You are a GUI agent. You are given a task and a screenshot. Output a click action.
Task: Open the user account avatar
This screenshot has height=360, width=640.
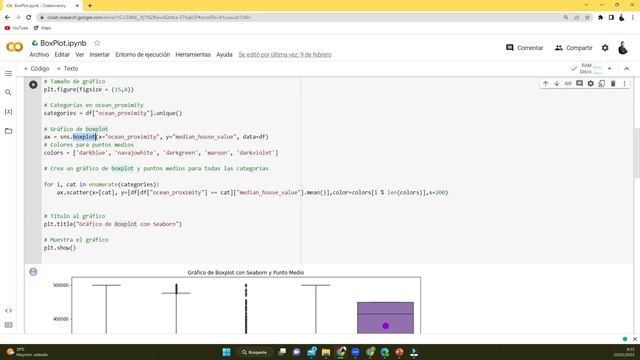point(623,48)
